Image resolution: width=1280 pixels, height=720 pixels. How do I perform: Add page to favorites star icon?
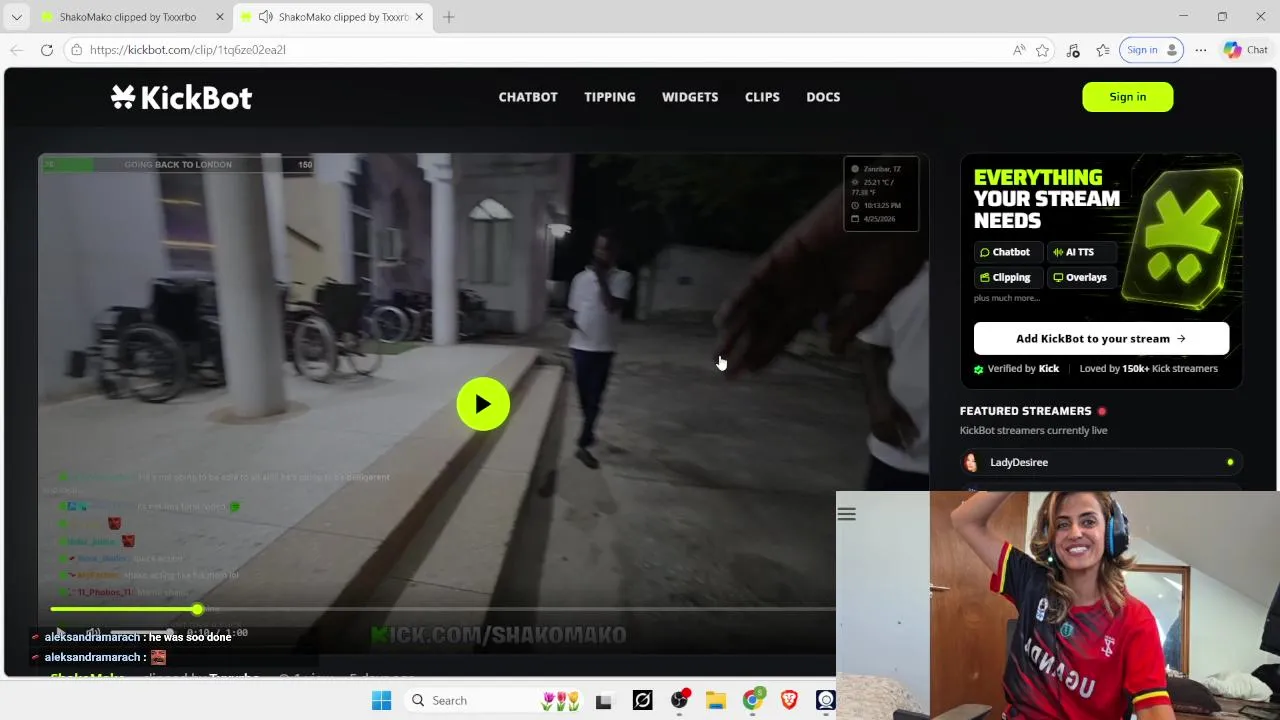[1043, 50]
